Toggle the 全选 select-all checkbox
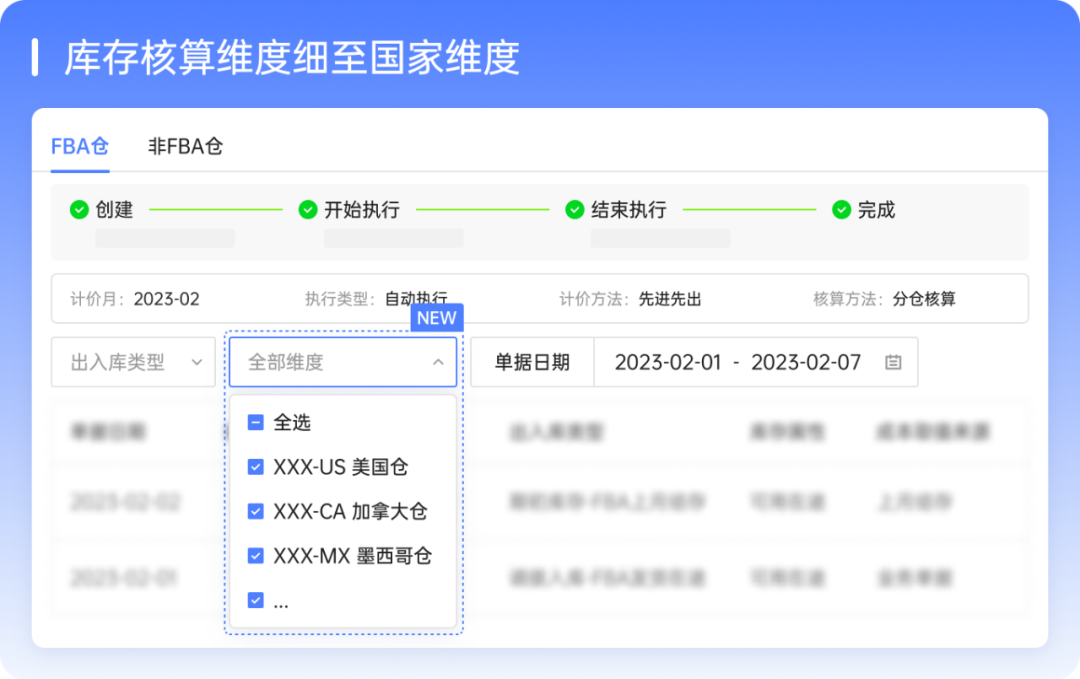The image size is (1080, 679). [256, 422]
